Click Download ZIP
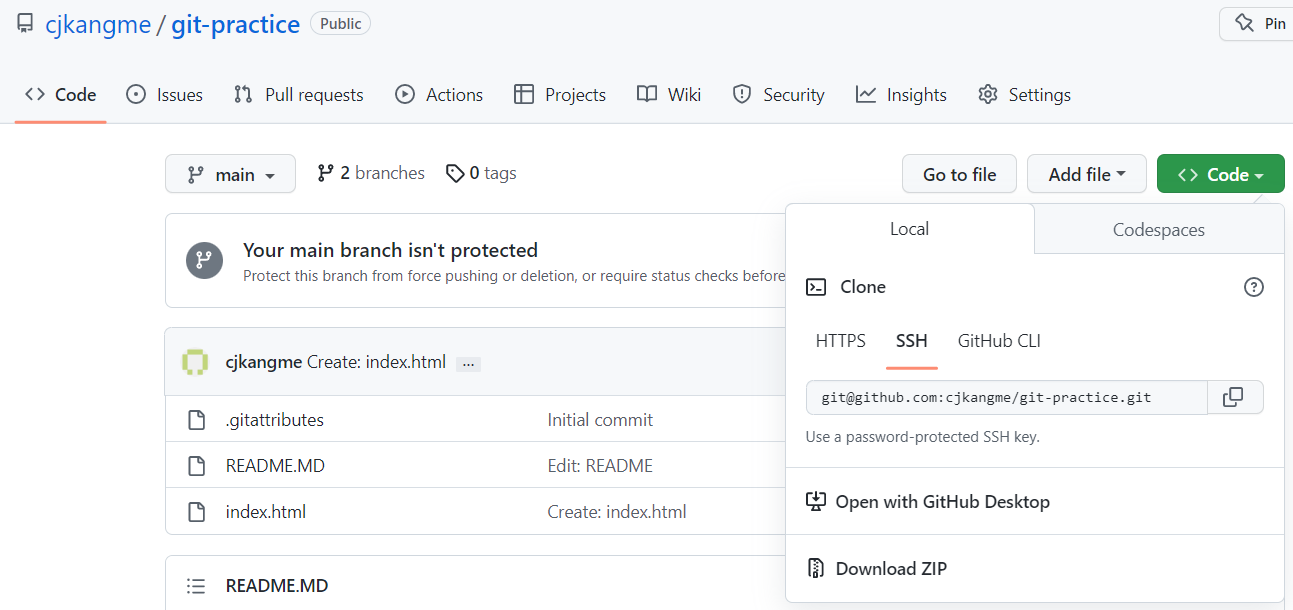This screenshot has height=610, width=1293. coord(877,569)
